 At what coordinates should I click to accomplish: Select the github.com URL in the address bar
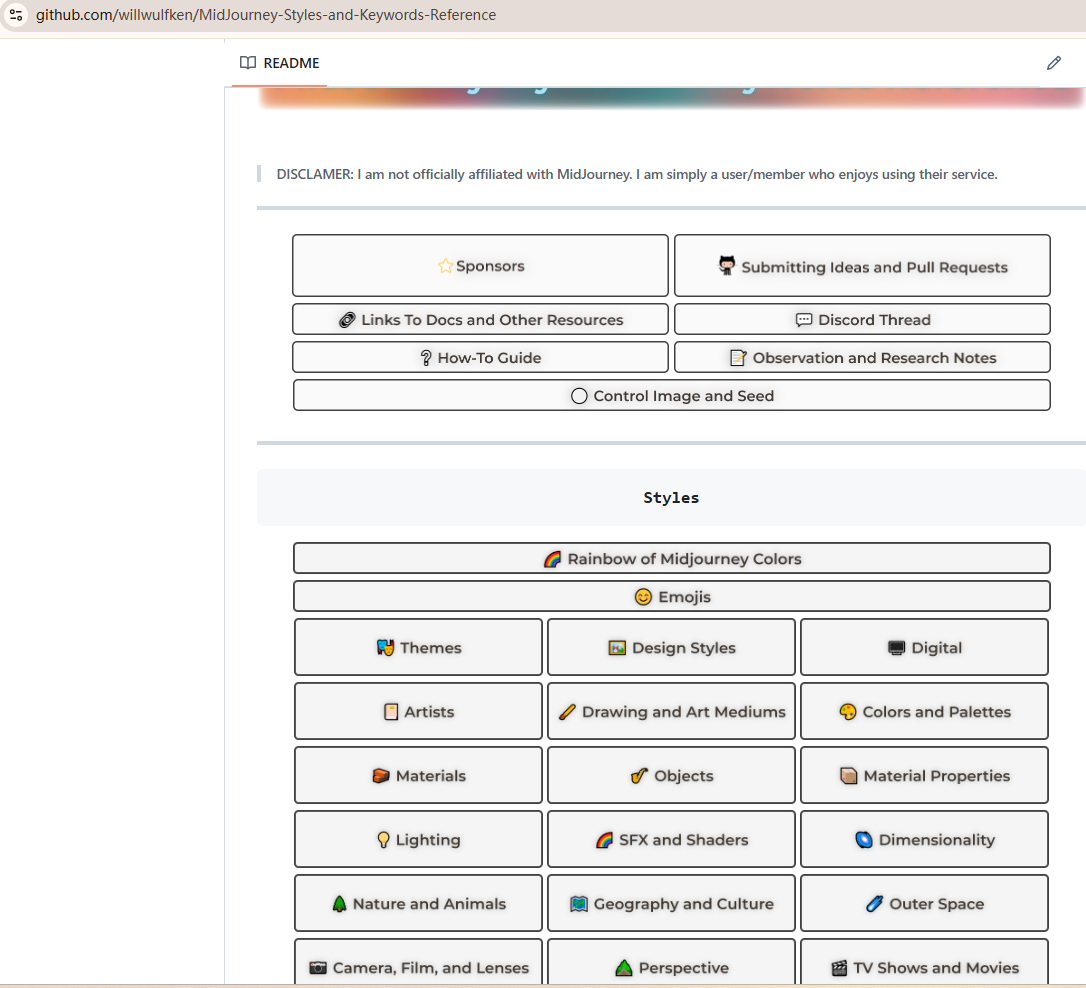point(266,15)
